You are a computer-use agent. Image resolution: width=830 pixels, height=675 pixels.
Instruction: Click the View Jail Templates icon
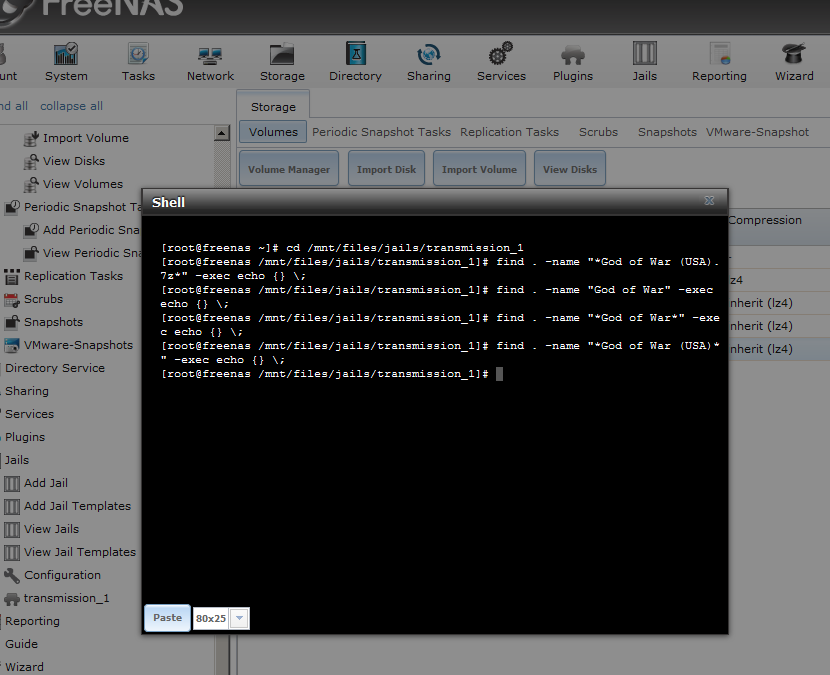[12, 553]
